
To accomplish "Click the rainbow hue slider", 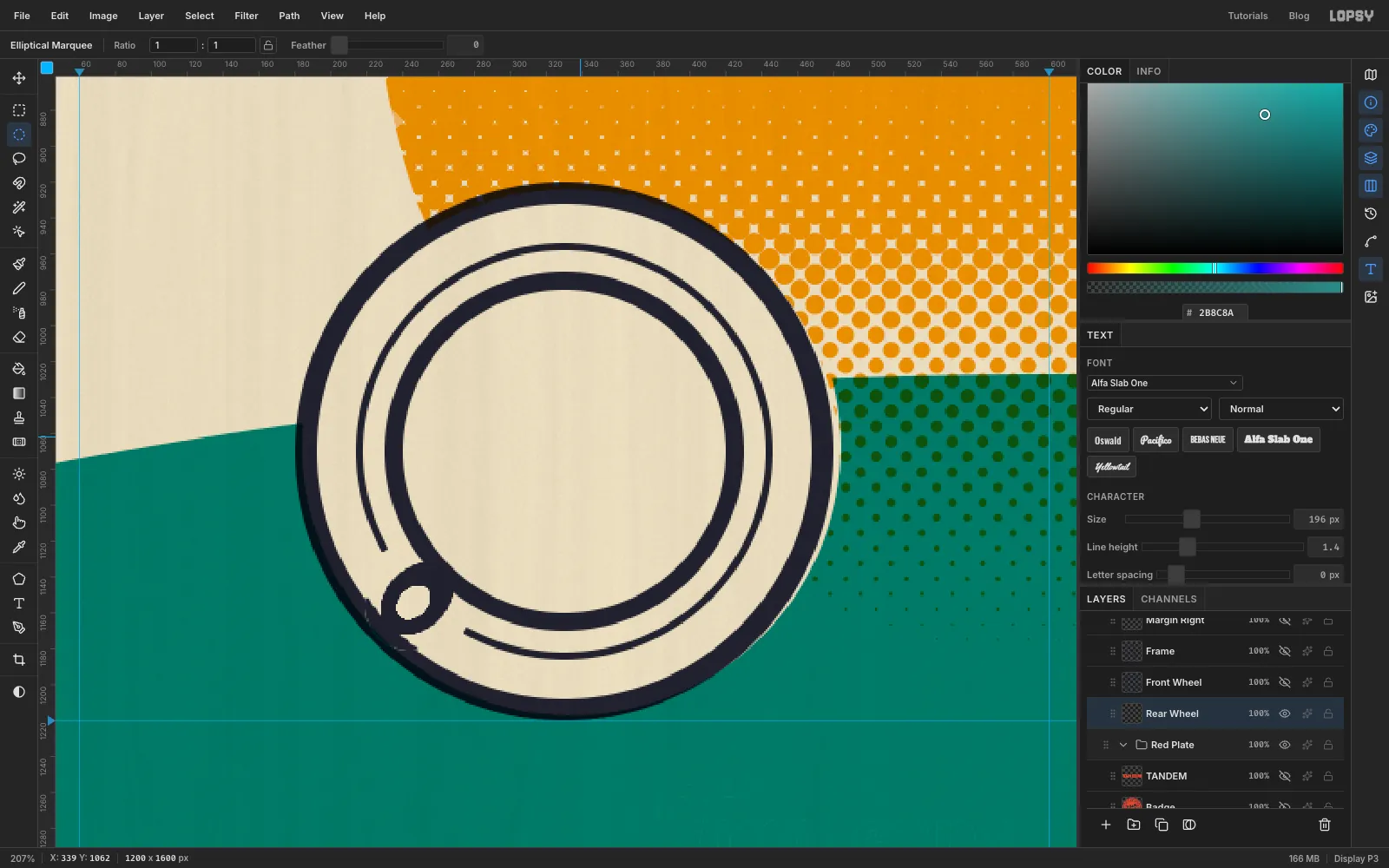I will (1215, 268).
